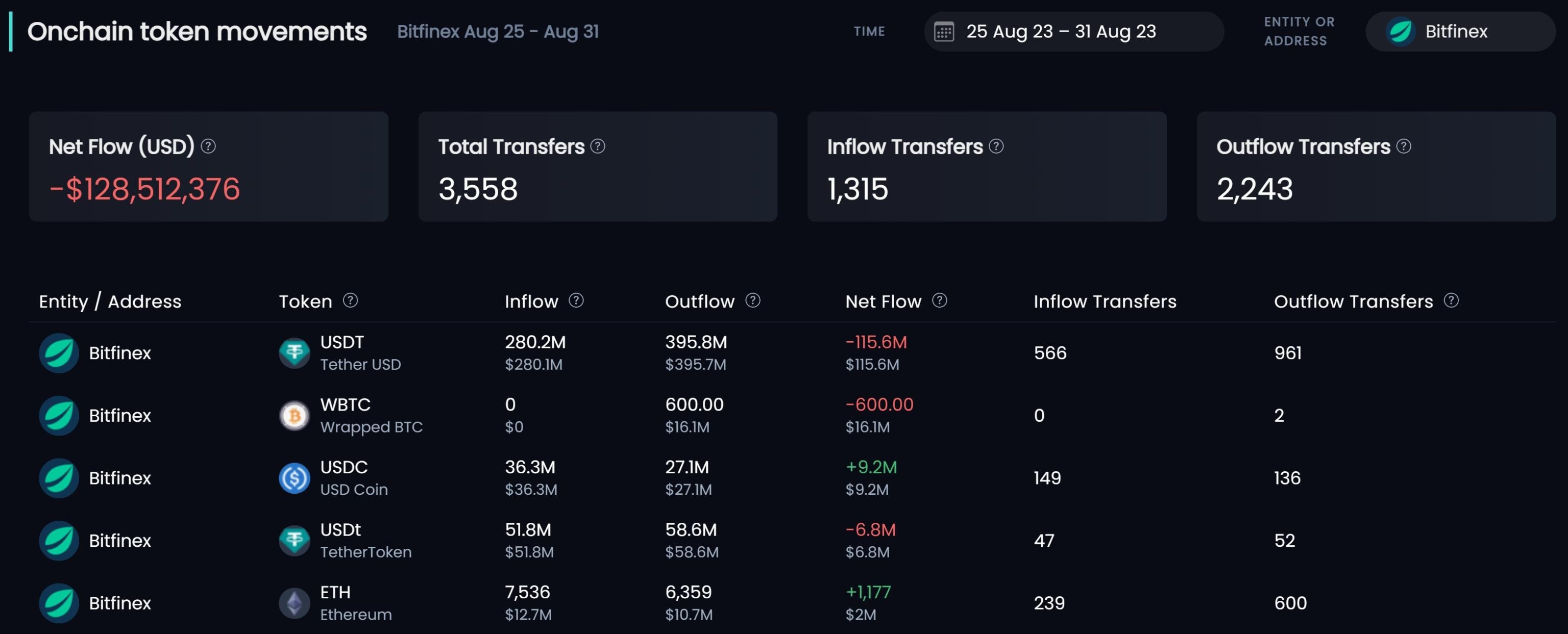
Task: Click the info icon next to Outflow column header
Action: click(x=753, y=300)
